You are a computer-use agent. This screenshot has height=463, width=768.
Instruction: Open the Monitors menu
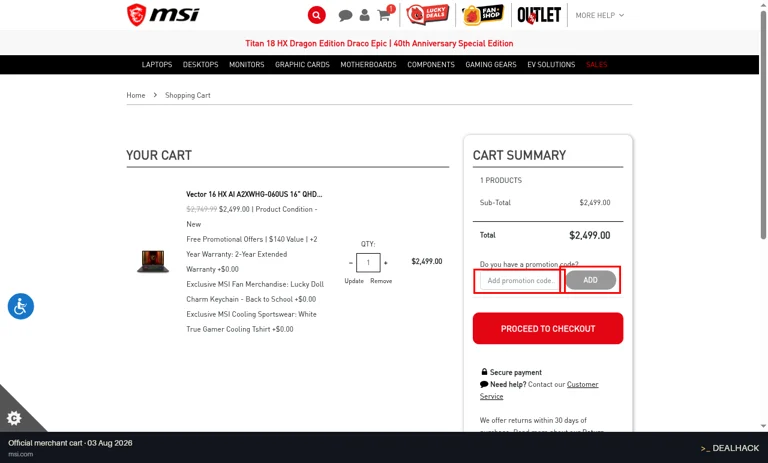coord(246,65)
